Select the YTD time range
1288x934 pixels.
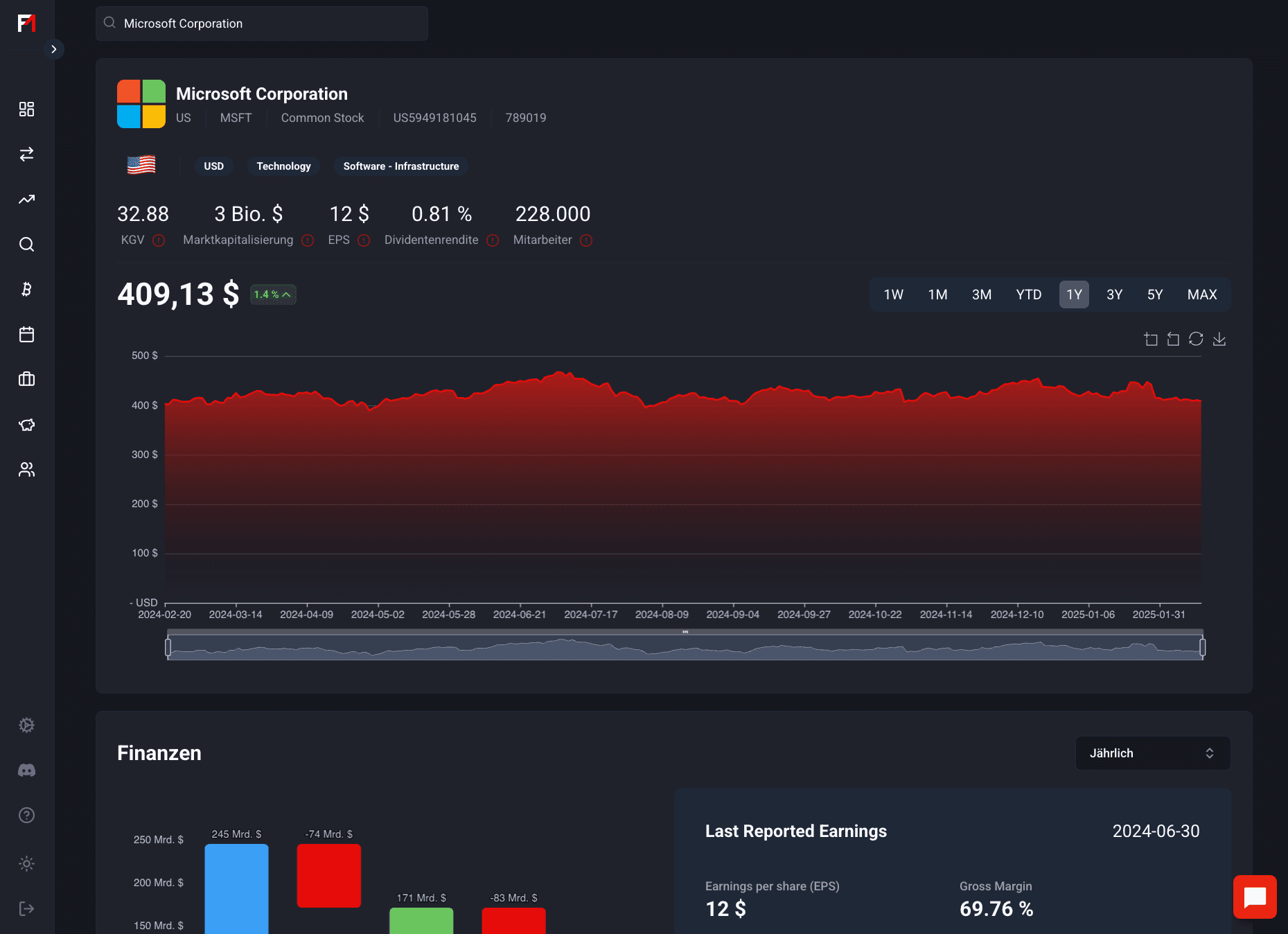point(1029,294)
